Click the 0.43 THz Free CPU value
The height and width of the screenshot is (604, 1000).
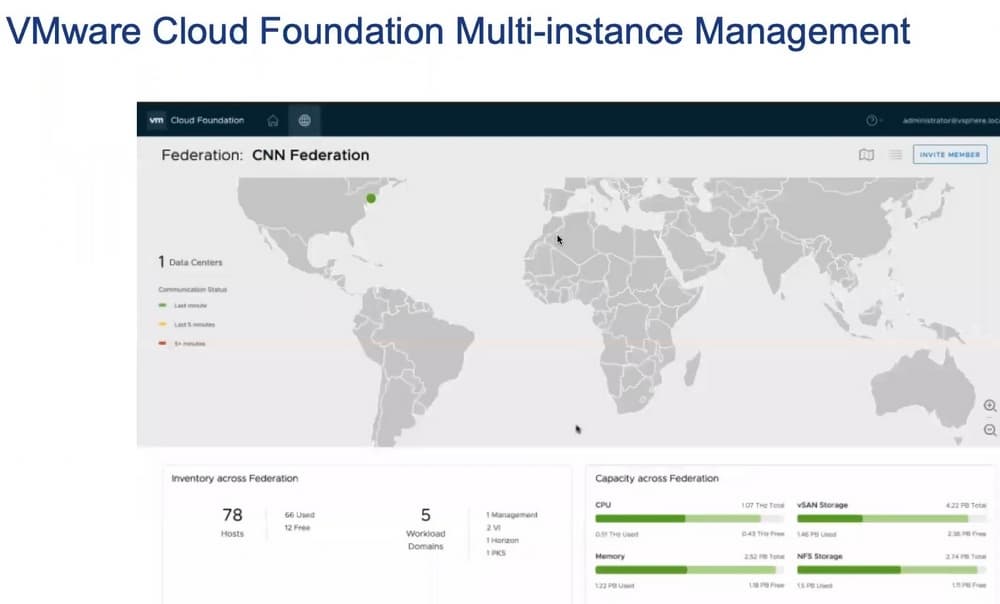click(762, 534)
